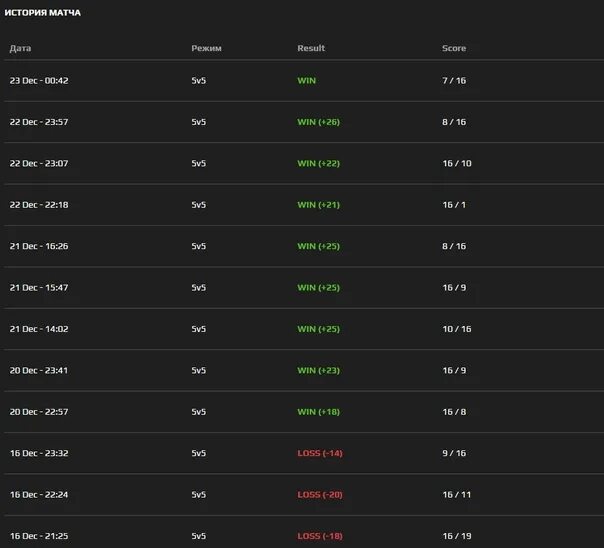Click the Дата column header
This screenshot has width=604, height=548.
[20, 48]
